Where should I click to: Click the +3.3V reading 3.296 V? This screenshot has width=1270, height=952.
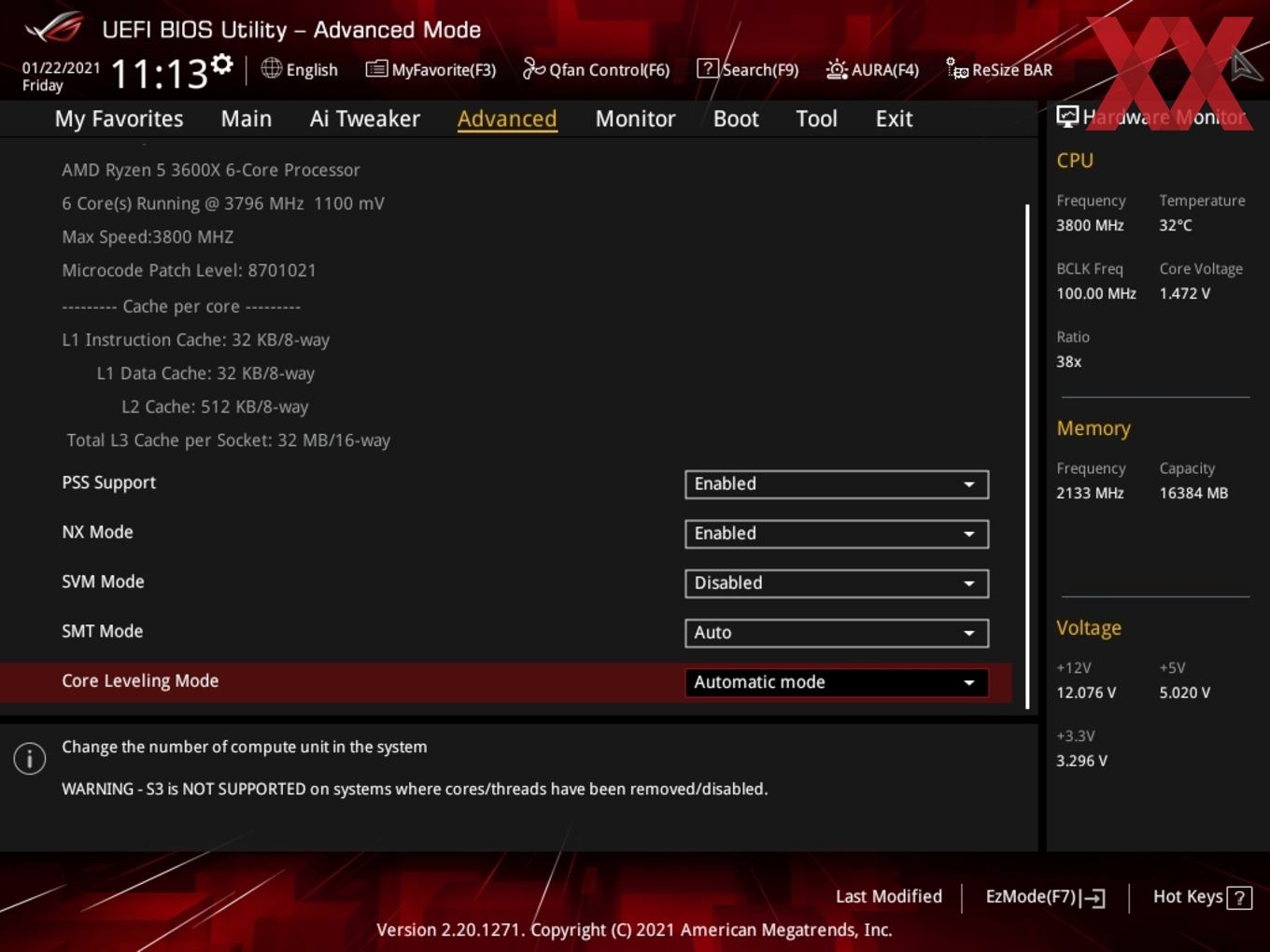1081,761
